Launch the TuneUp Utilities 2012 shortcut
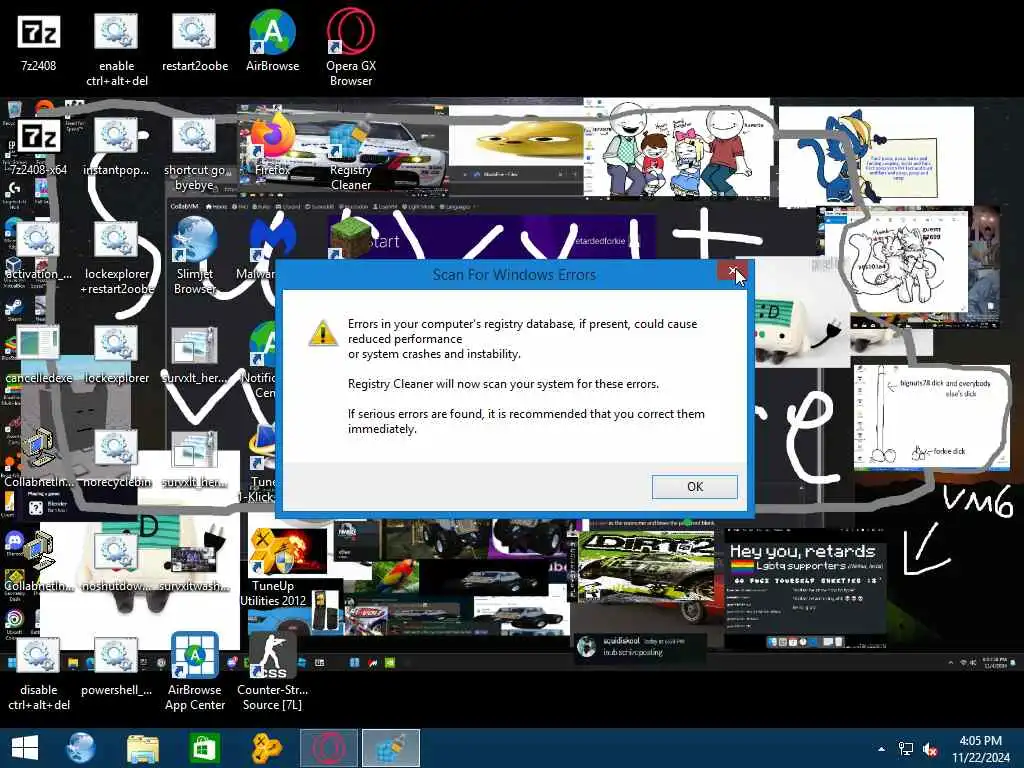This screenshot has width=1024, height=768. pos(272,569)
